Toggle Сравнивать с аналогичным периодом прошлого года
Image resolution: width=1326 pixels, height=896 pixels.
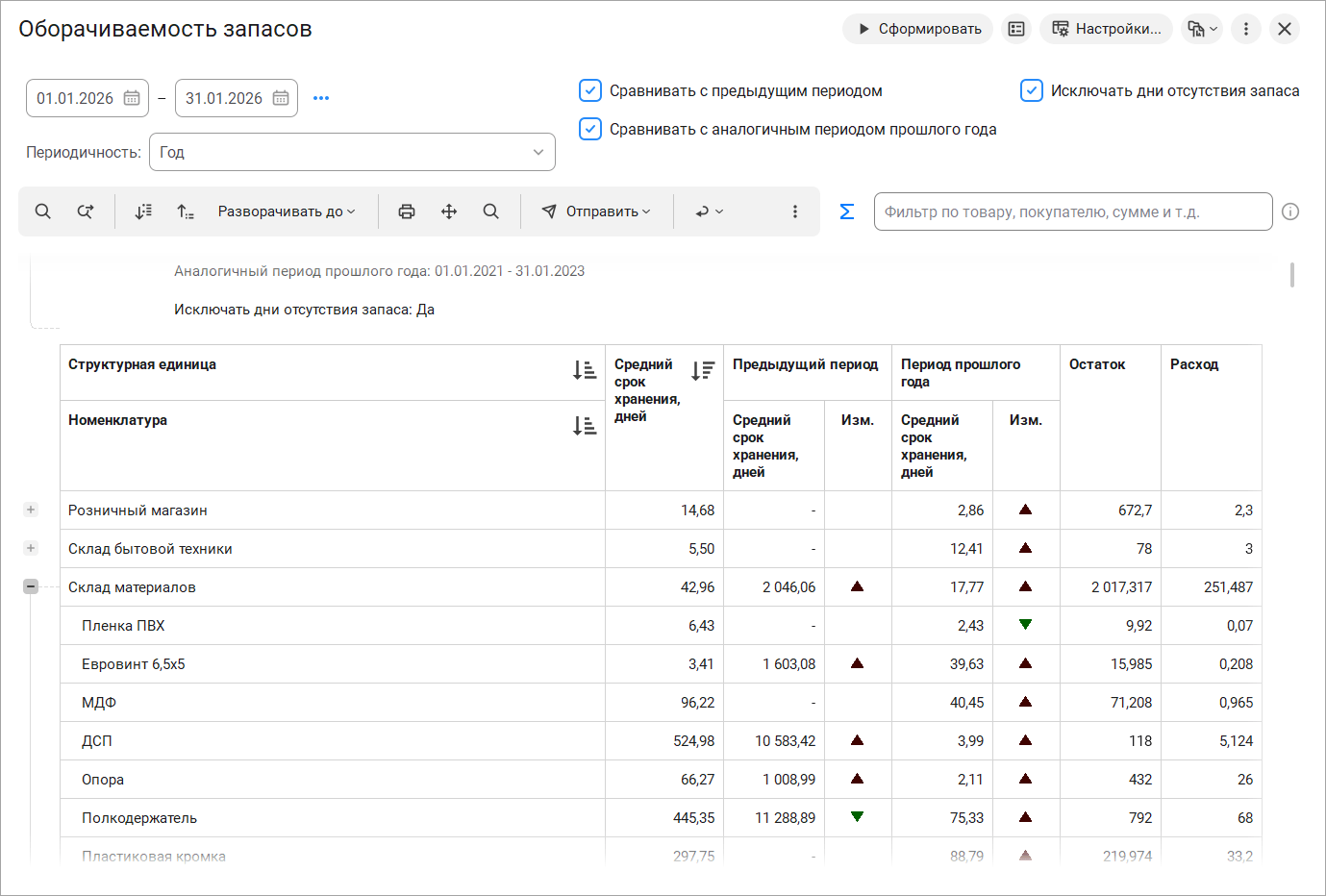pos(590,129)
